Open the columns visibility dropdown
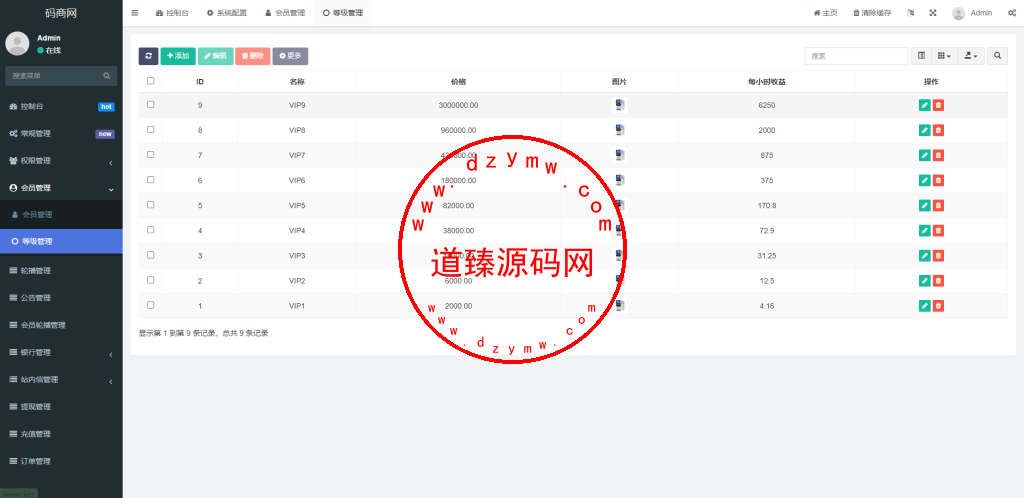This screenshot has width=1024, height=498. (x=944, y=56)
